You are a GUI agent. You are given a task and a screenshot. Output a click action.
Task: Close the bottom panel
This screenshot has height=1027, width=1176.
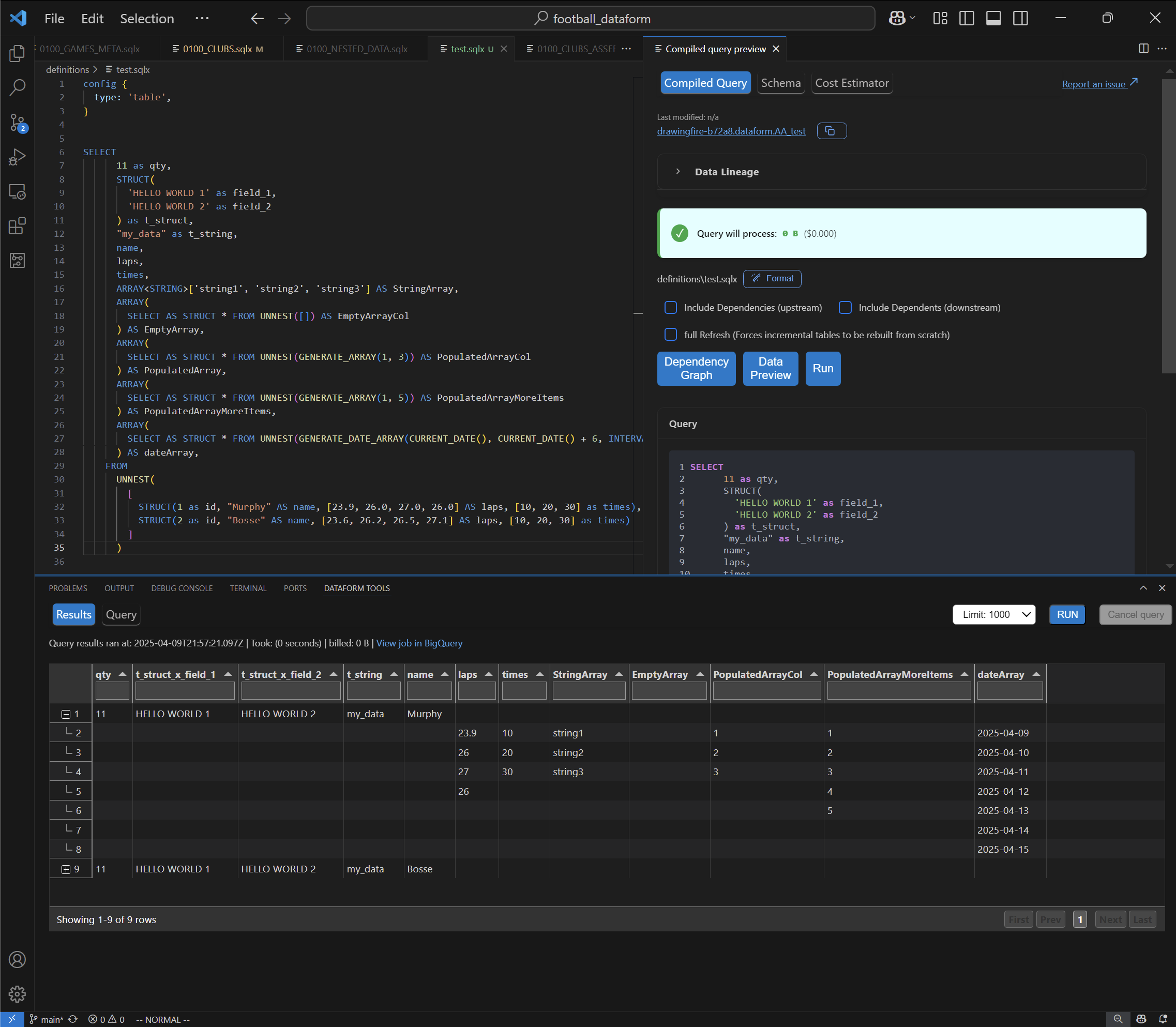tap(1162, 588)
